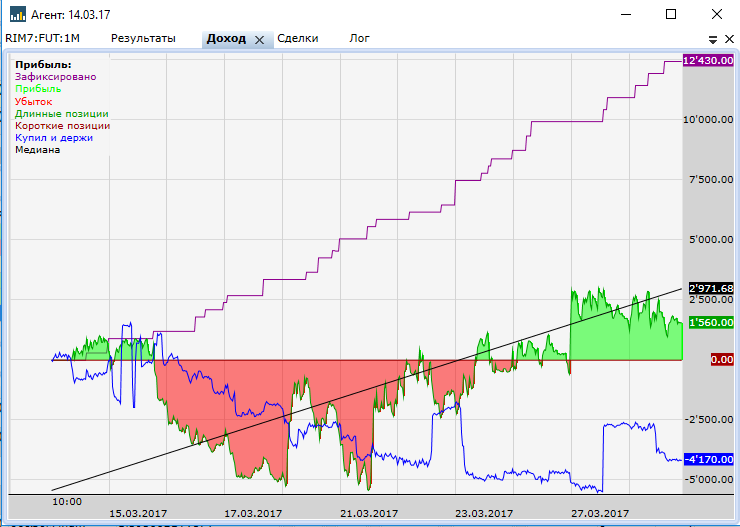Toggle the Убыток legend series
Screen dimensions: 740x527
click(34, 101)
